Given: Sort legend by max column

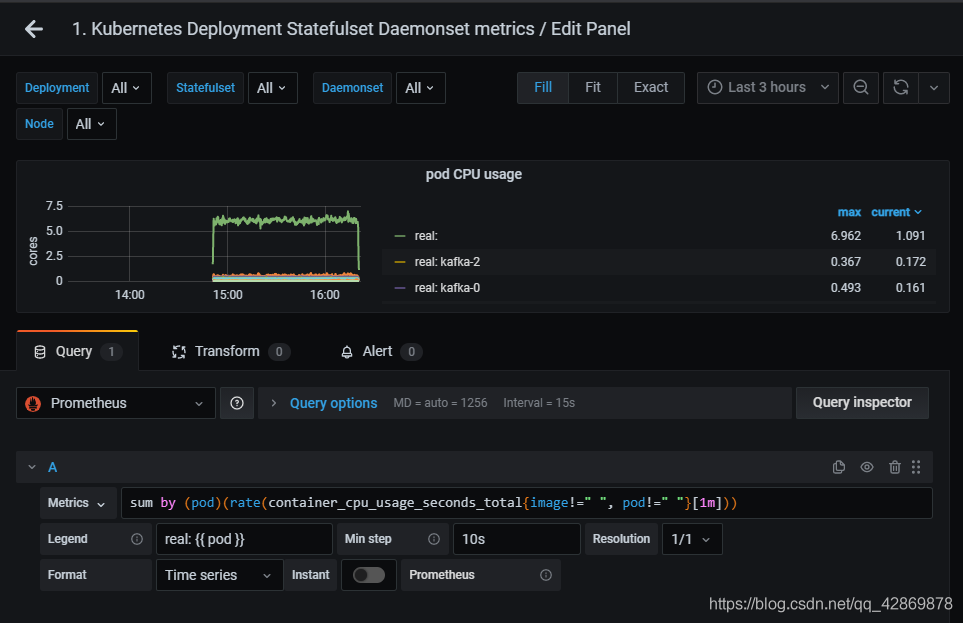Looking at the screenshot, I should (x=849, y=212).
